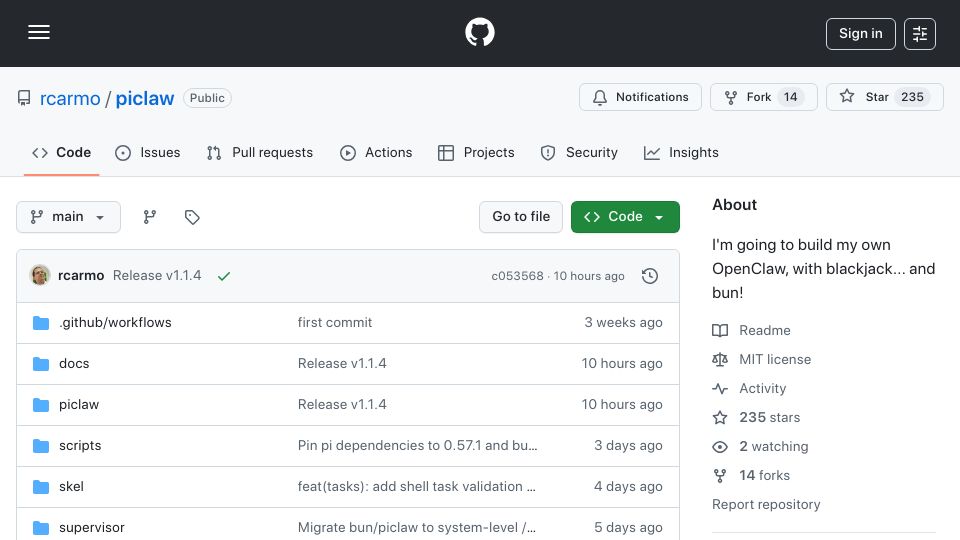View the stargazer count of 235
The height and width of the screenshot is (540, 960).
(912, 97)
